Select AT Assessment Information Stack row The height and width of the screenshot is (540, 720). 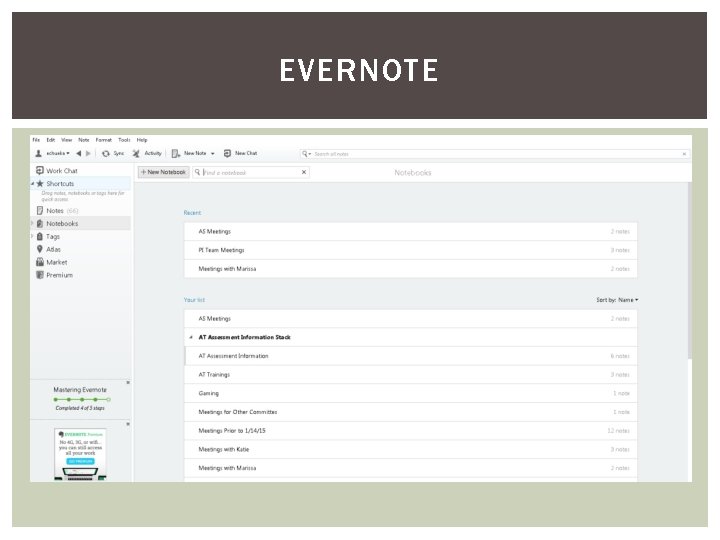click(411, 338)
